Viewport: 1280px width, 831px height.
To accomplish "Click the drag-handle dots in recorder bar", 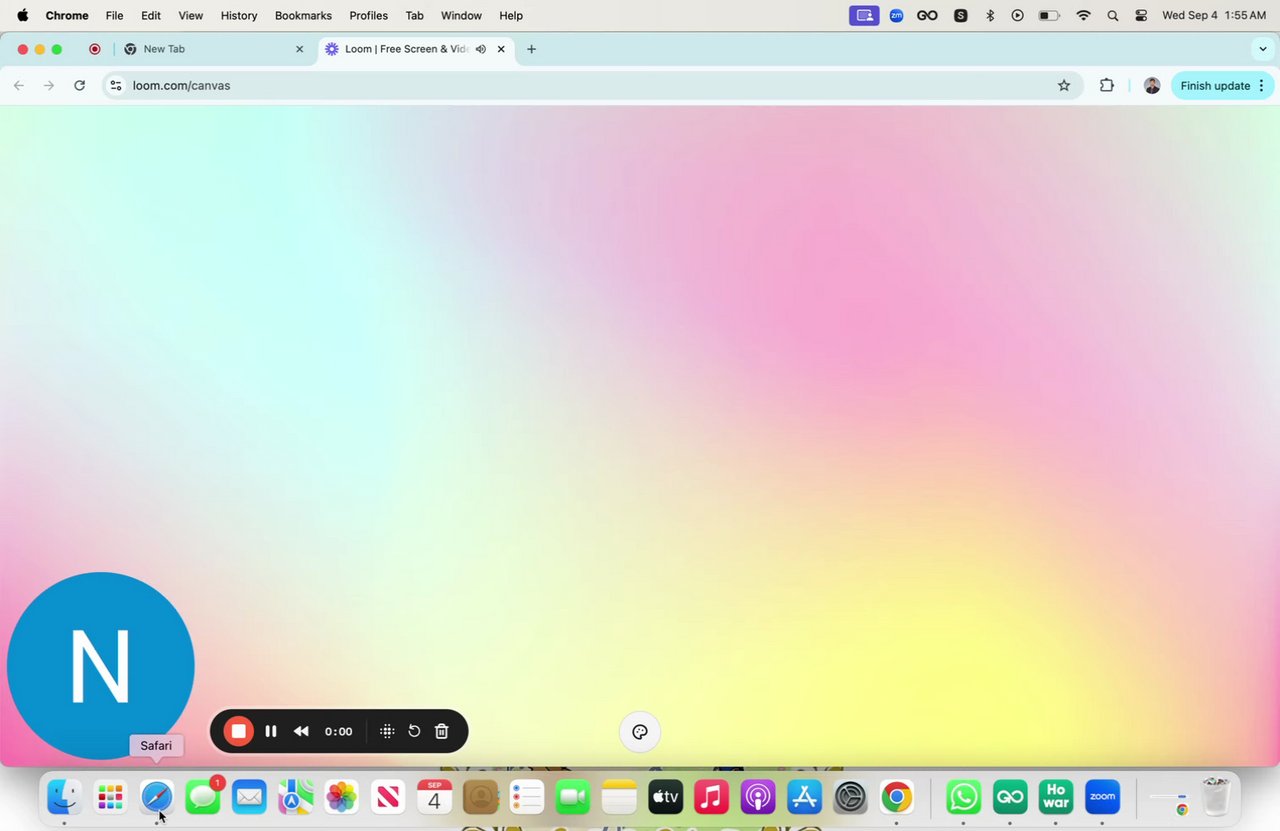I will (x=387, y=731).
